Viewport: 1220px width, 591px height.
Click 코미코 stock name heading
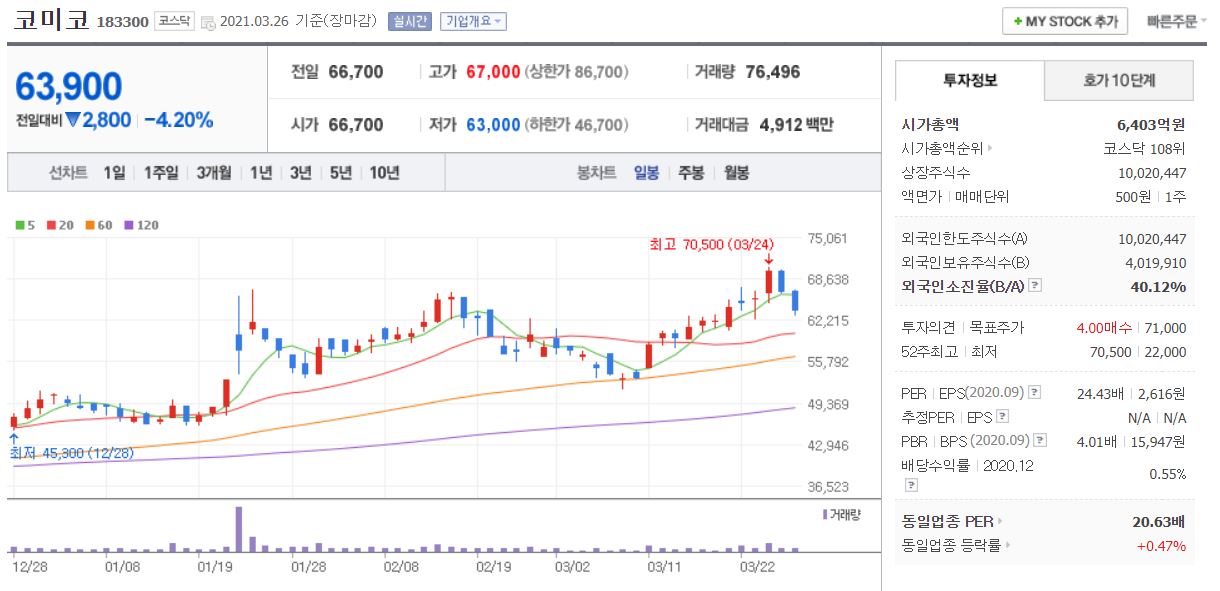pyautogui.click(x=51, y=21)
